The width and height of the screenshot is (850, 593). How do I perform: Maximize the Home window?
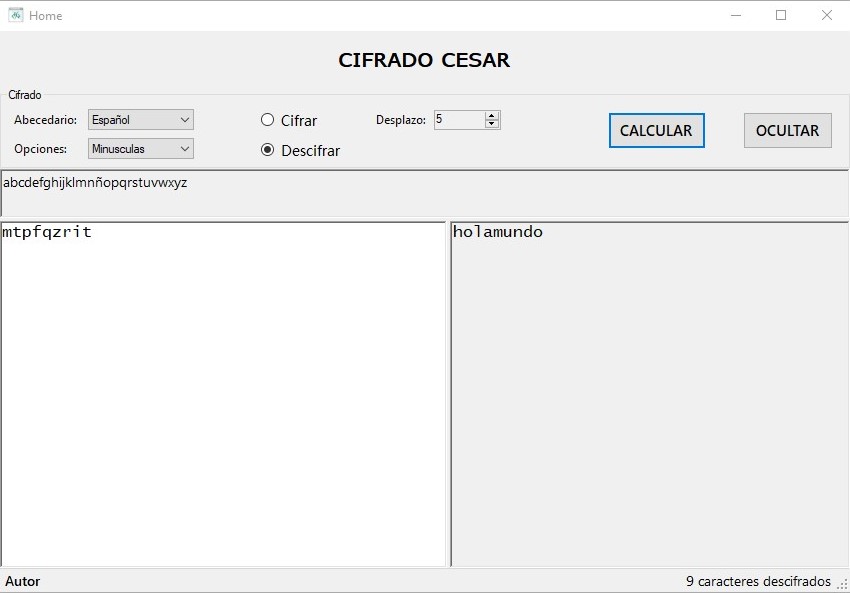click(781, 15)
